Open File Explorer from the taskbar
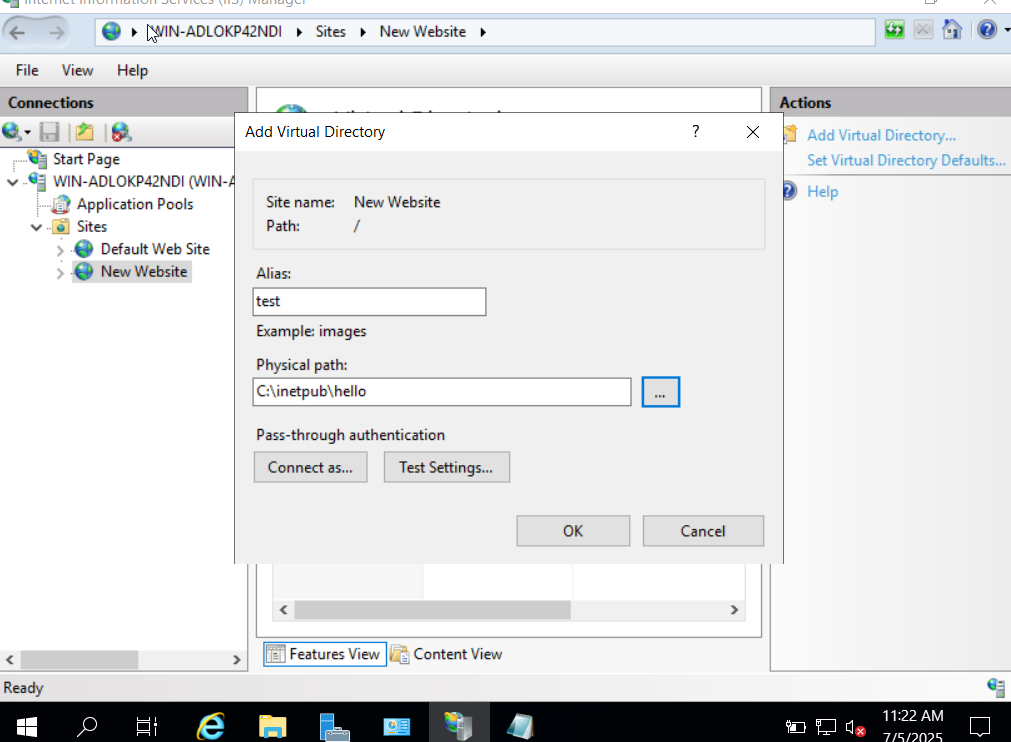This screenshot has width=1011, height=742. click(x=272, y=725)
